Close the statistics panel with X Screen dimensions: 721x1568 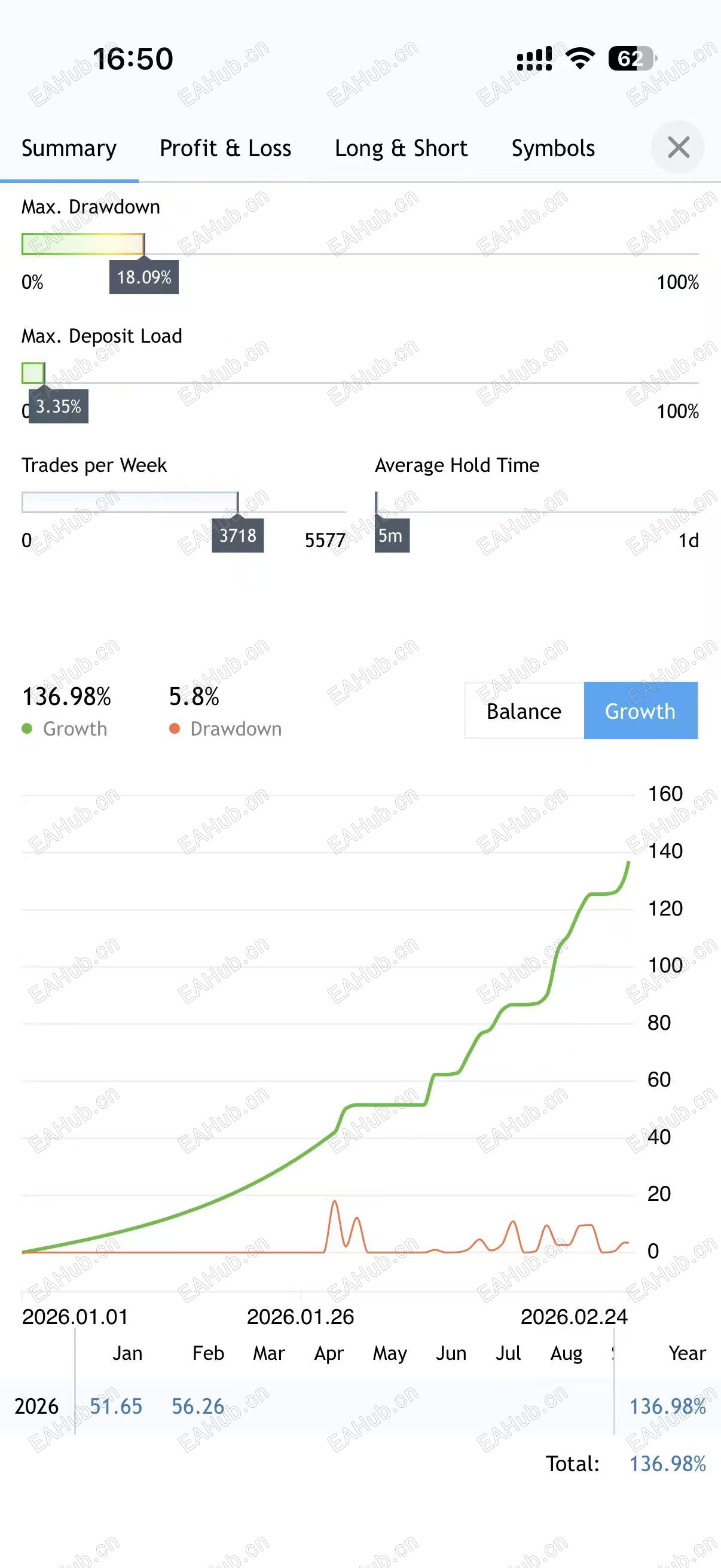point(678,147)
